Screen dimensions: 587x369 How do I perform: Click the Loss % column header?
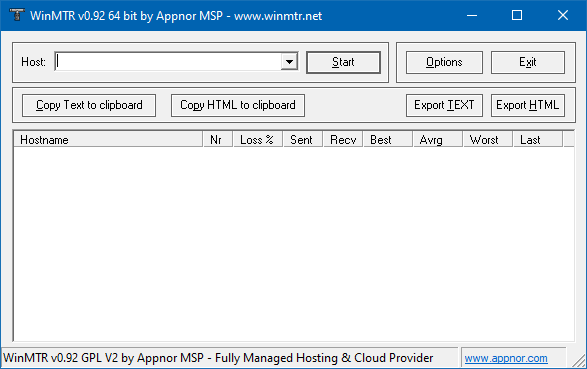(x=258, y=140)
